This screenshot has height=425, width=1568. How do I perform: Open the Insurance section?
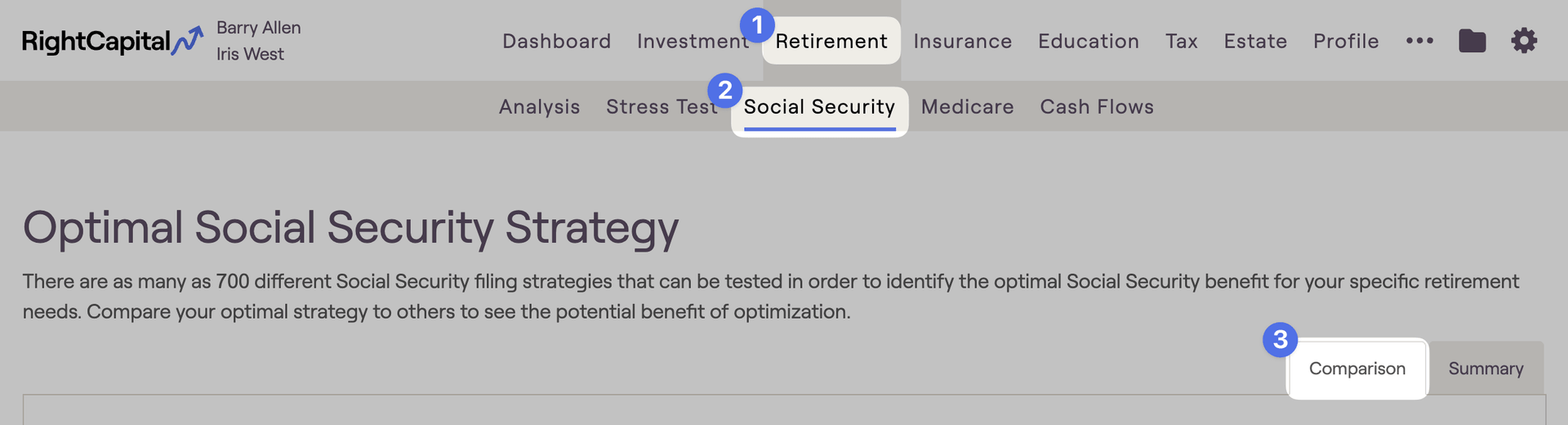(963, 41)
